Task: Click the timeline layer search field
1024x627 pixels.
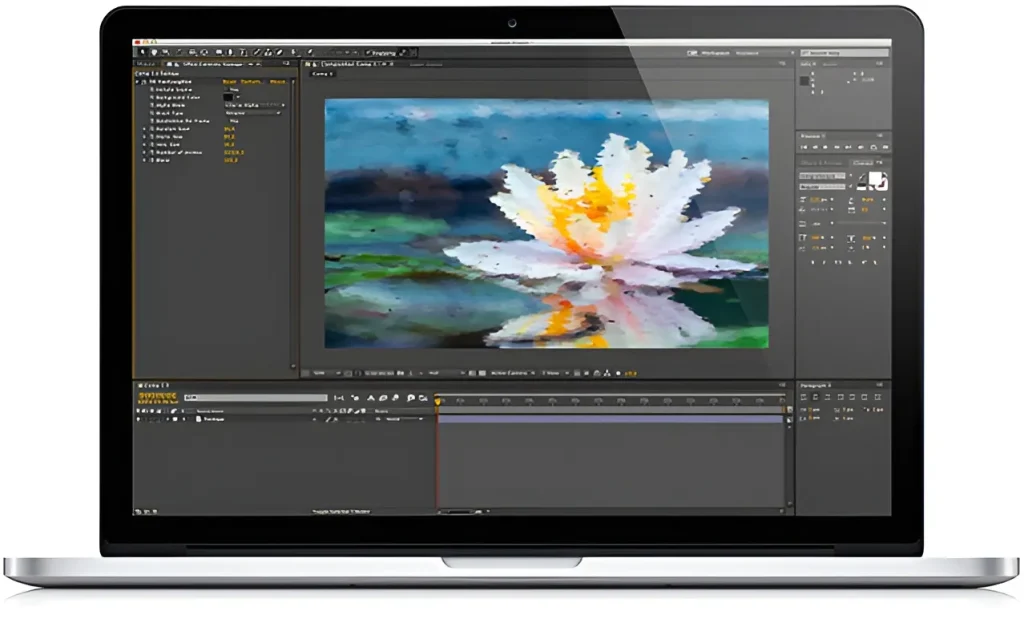Action: coord(255,398)
